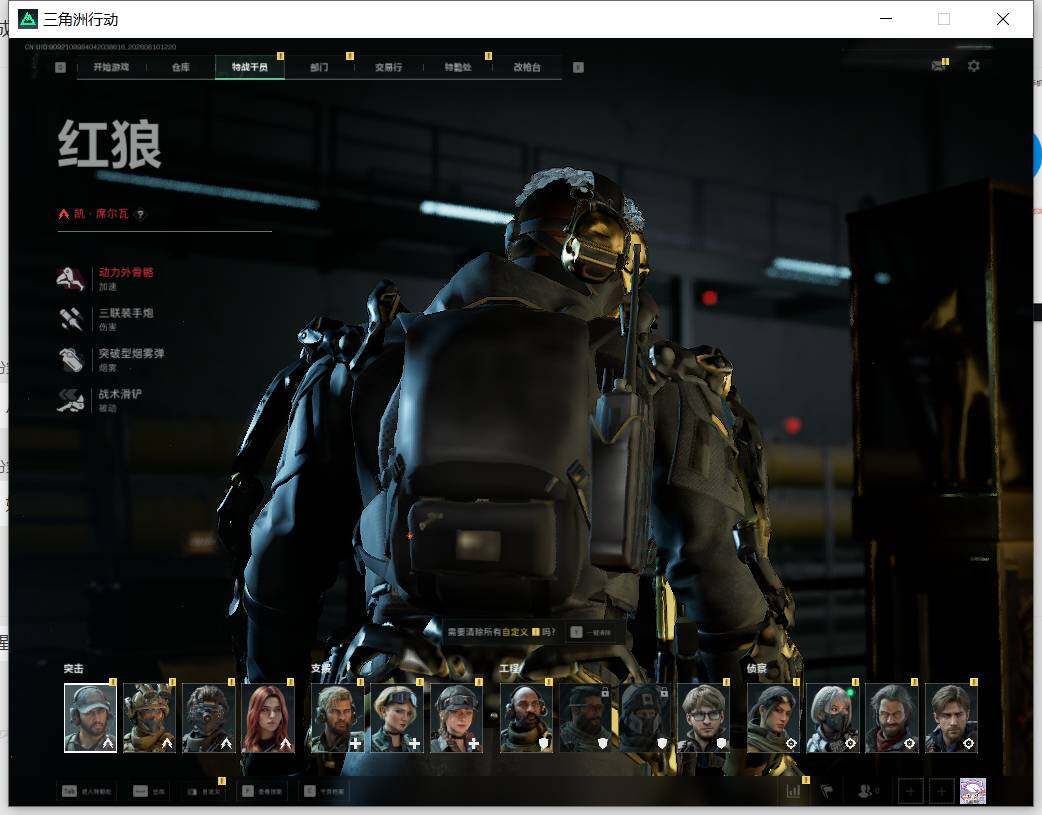Click the first empty squad plus slot
This screenshot has height=815, width=1042.
910,791
